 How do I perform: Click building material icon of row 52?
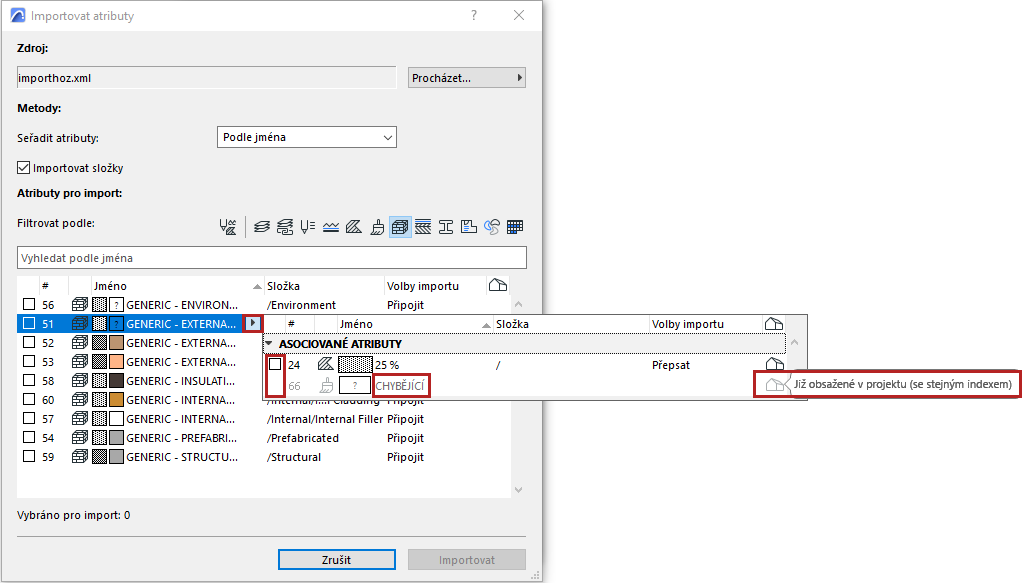click(80, 342)
